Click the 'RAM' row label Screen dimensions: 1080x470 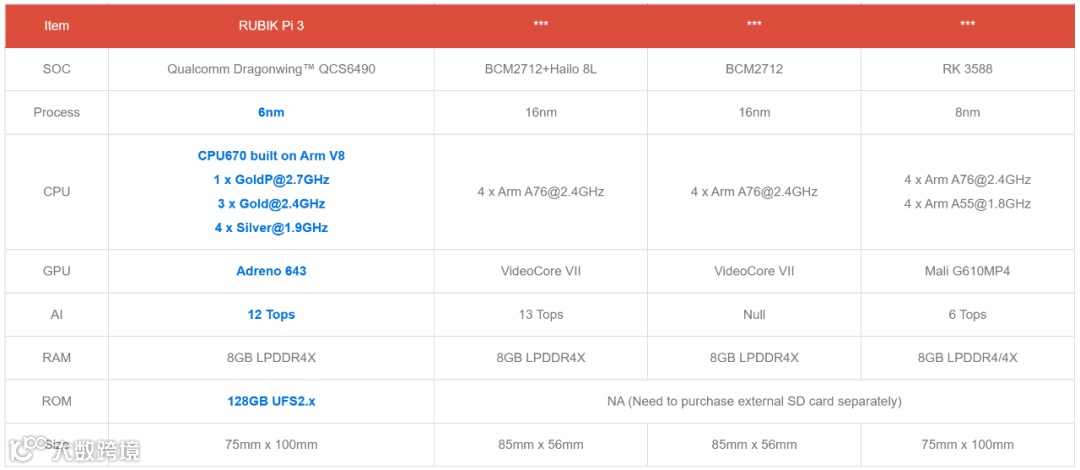click(56, 358)
